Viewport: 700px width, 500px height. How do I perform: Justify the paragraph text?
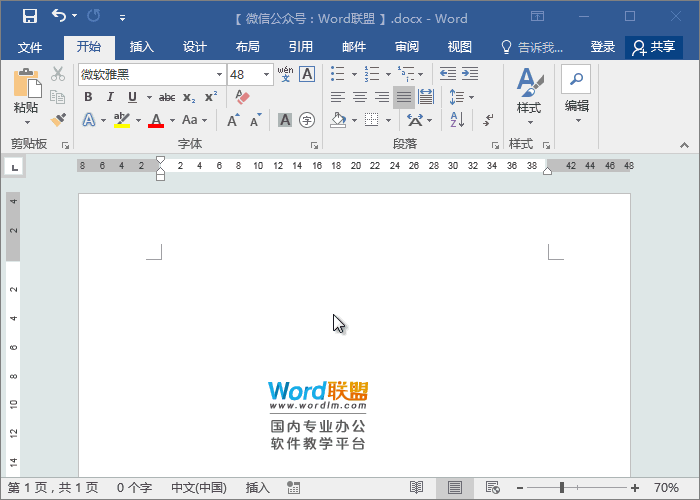404,97
